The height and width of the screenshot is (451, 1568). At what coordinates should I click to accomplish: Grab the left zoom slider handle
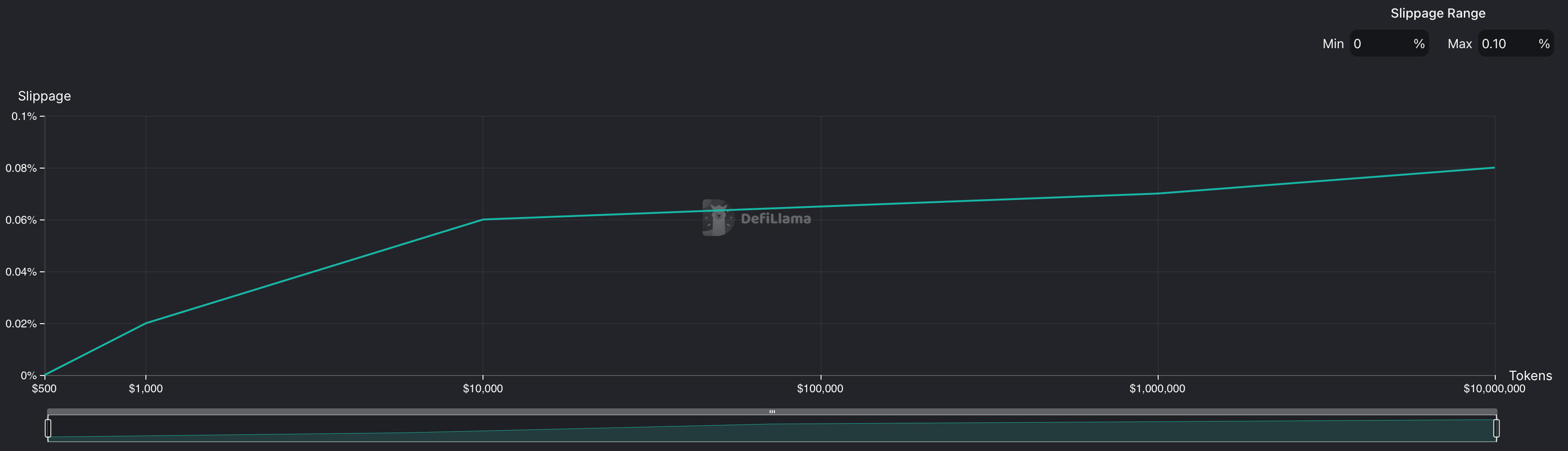[x=48, y=428]
